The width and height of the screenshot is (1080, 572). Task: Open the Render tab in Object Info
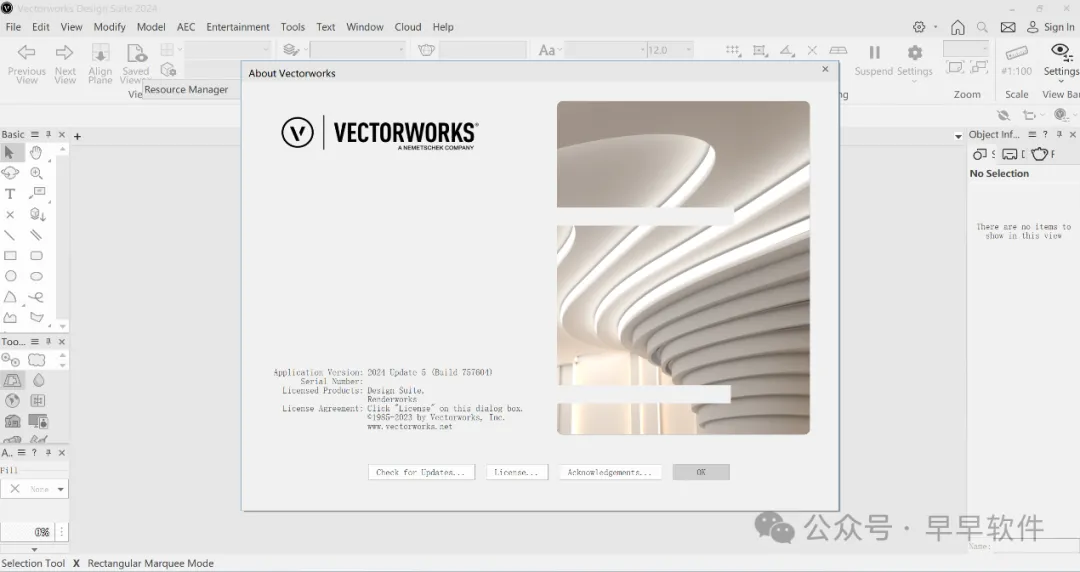(1039, 154)
